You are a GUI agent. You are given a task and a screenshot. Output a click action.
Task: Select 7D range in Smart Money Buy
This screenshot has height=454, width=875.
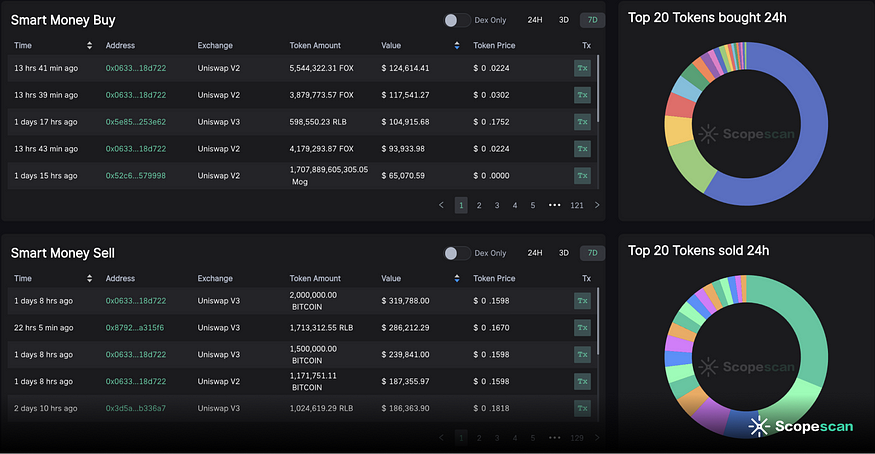591,20
